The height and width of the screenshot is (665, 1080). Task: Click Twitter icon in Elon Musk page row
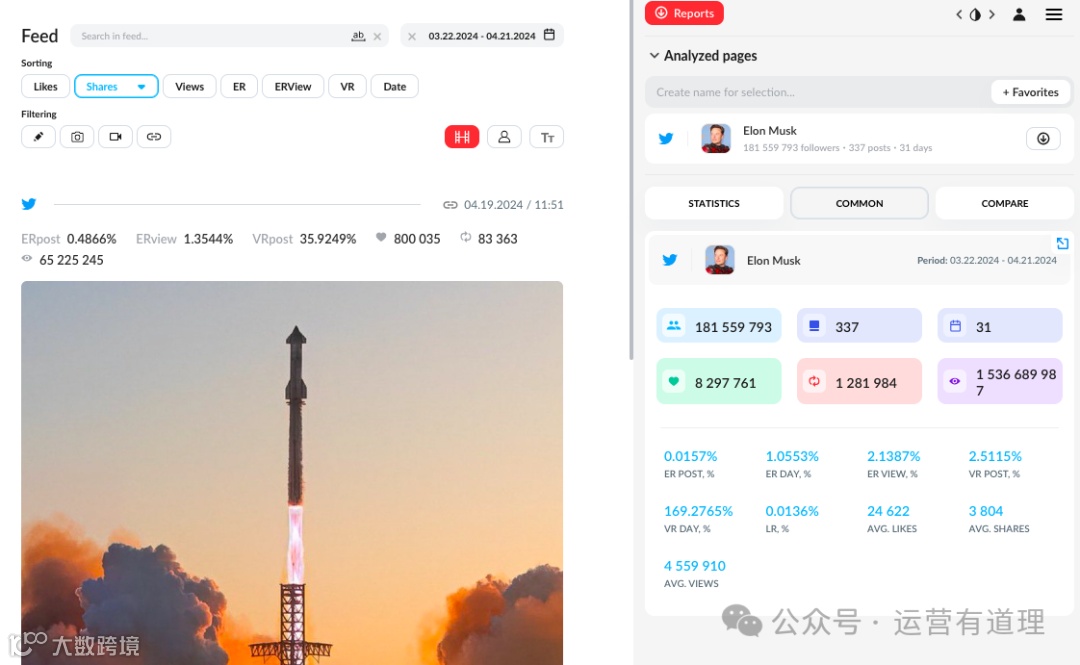[x=666, y=139]
